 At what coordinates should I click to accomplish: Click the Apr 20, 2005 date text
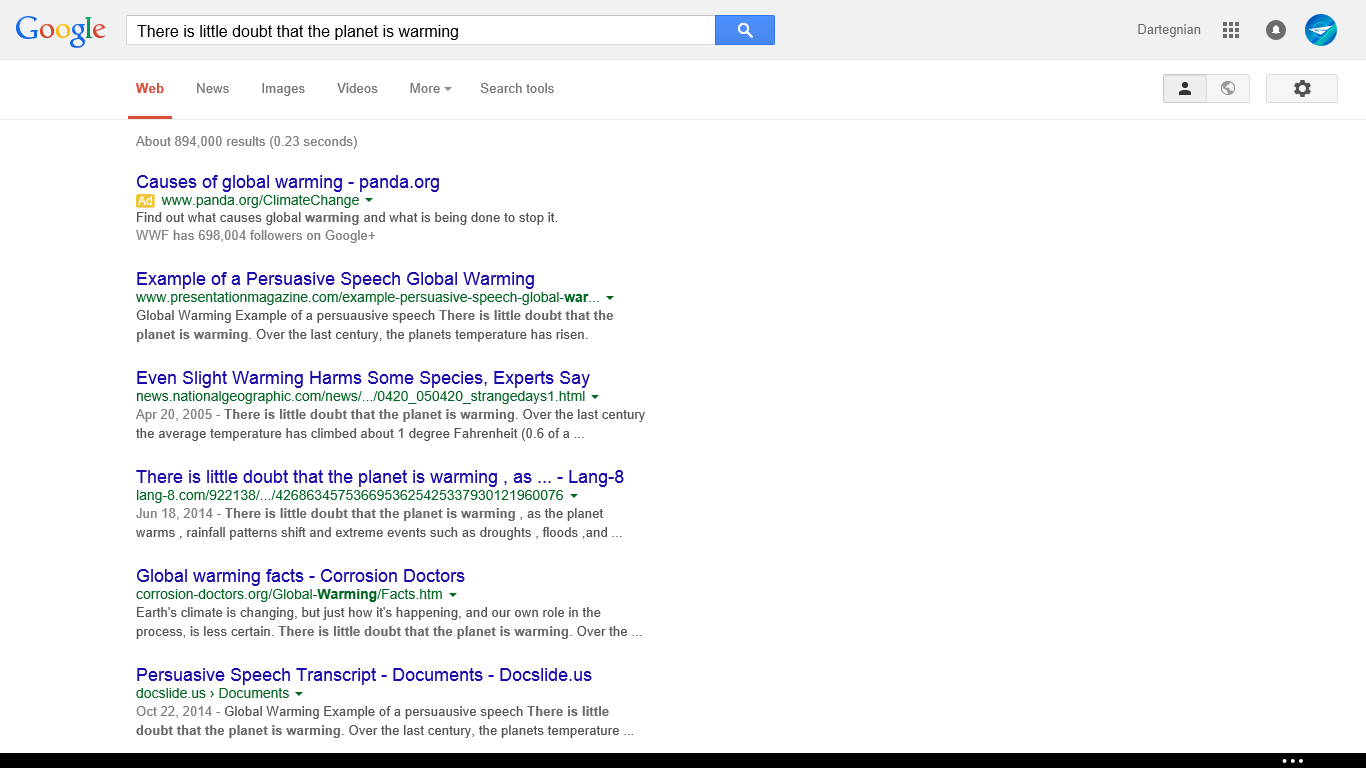[175, 415]
